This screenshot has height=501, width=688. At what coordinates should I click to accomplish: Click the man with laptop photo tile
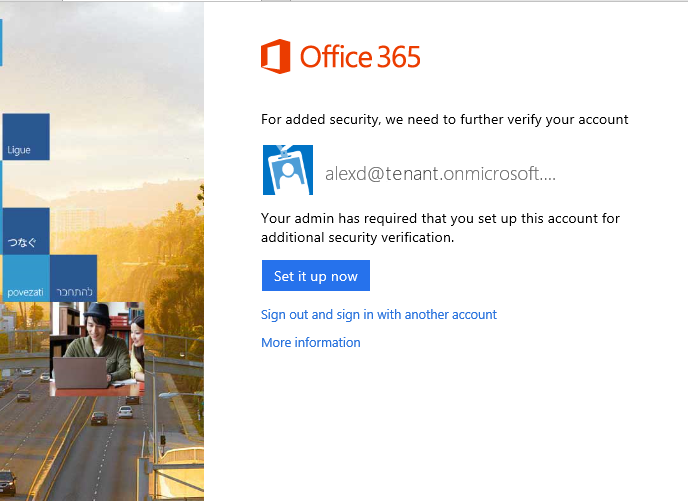point(97,348)
